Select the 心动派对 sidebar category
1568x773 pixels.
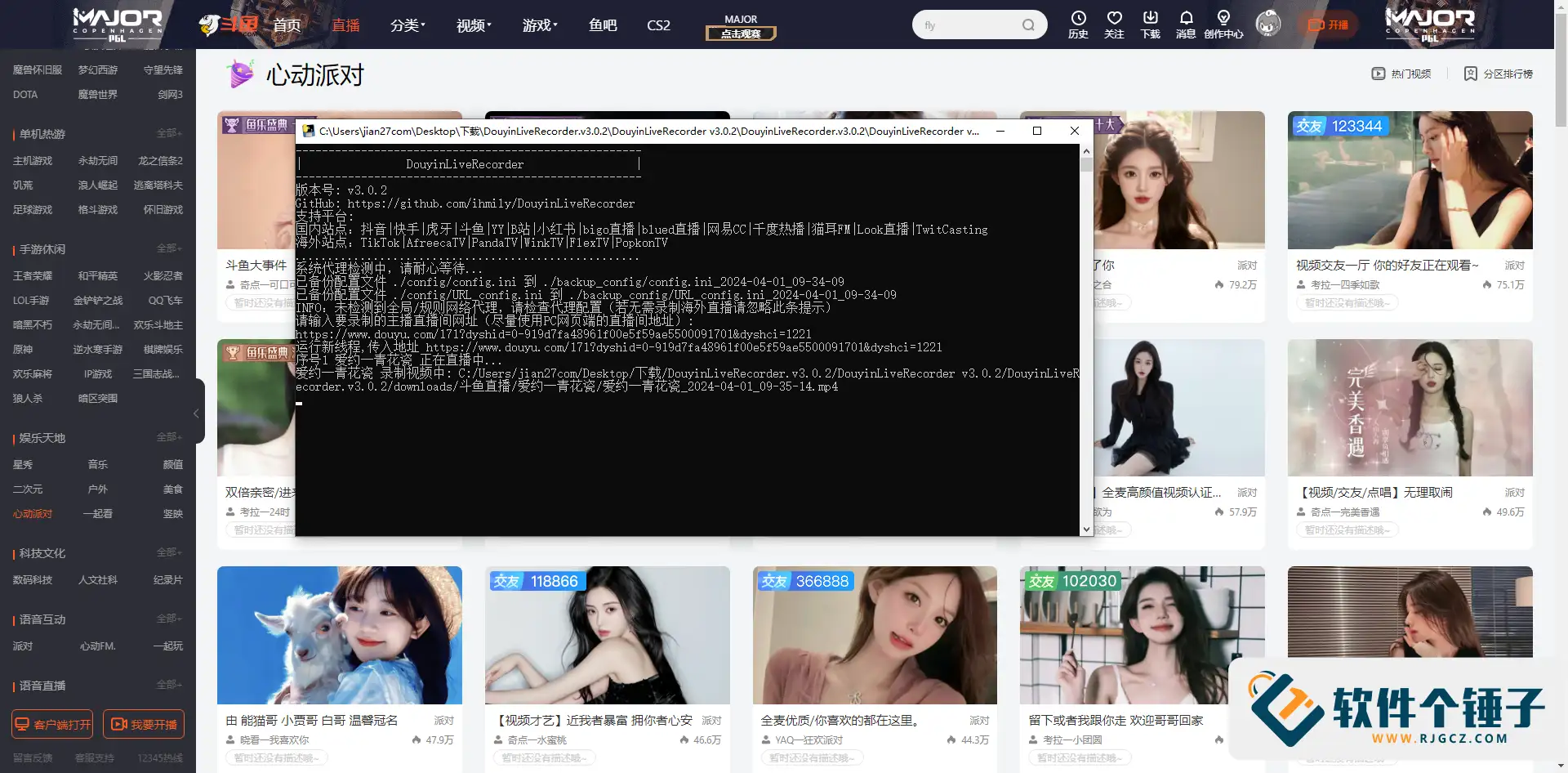[x=33, y=514]
